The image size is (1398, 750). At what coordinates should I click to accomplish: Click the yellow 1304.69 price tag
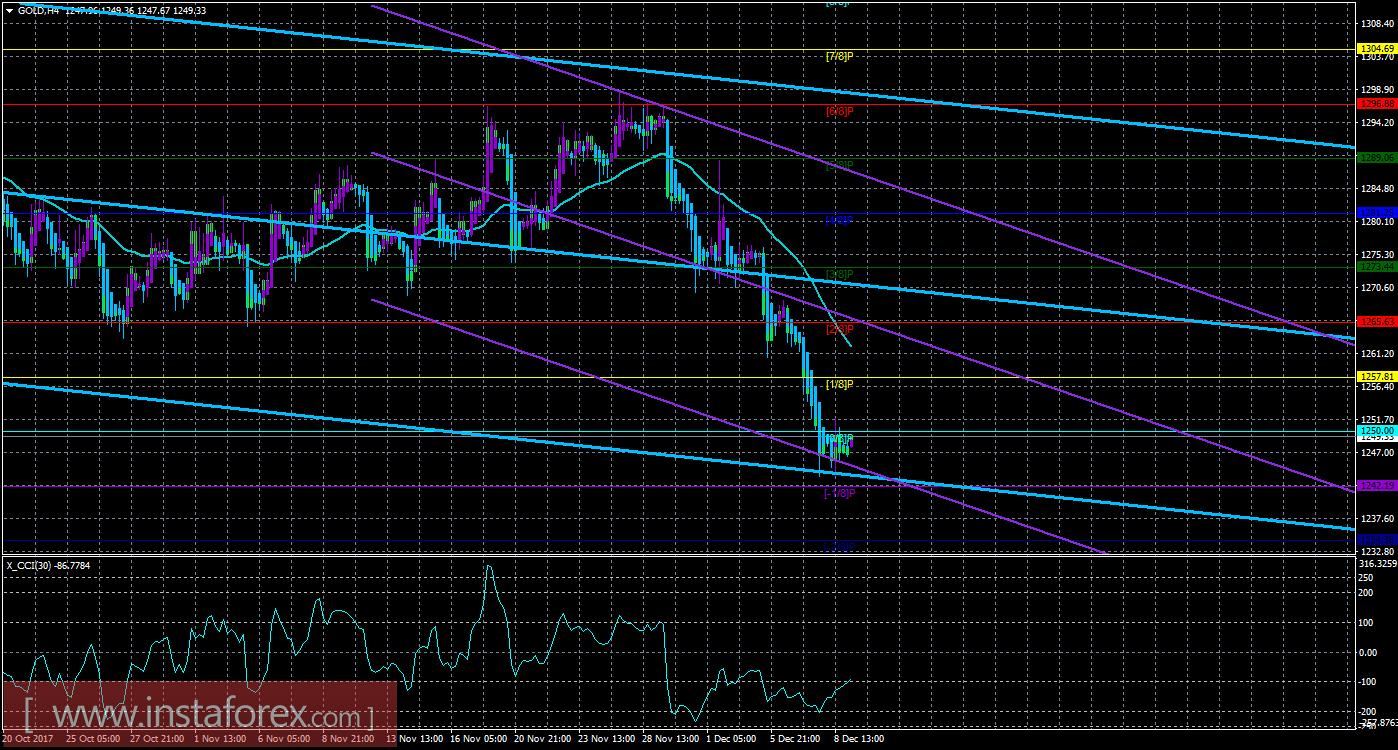pos(1377,48)
